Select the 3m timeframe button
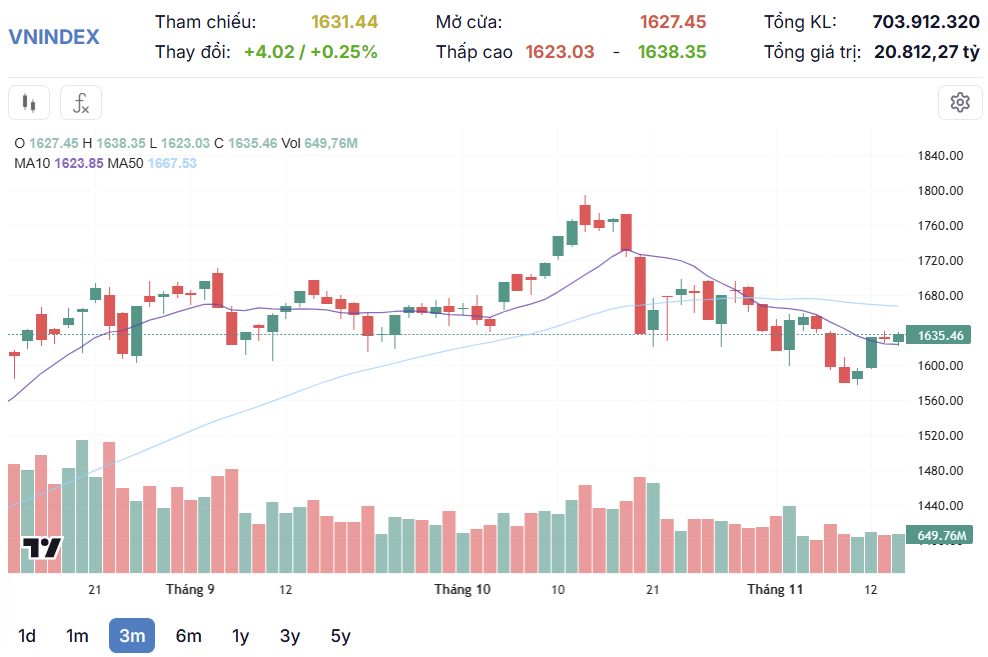Screen dimensions: 988x657 coord(132,636)
